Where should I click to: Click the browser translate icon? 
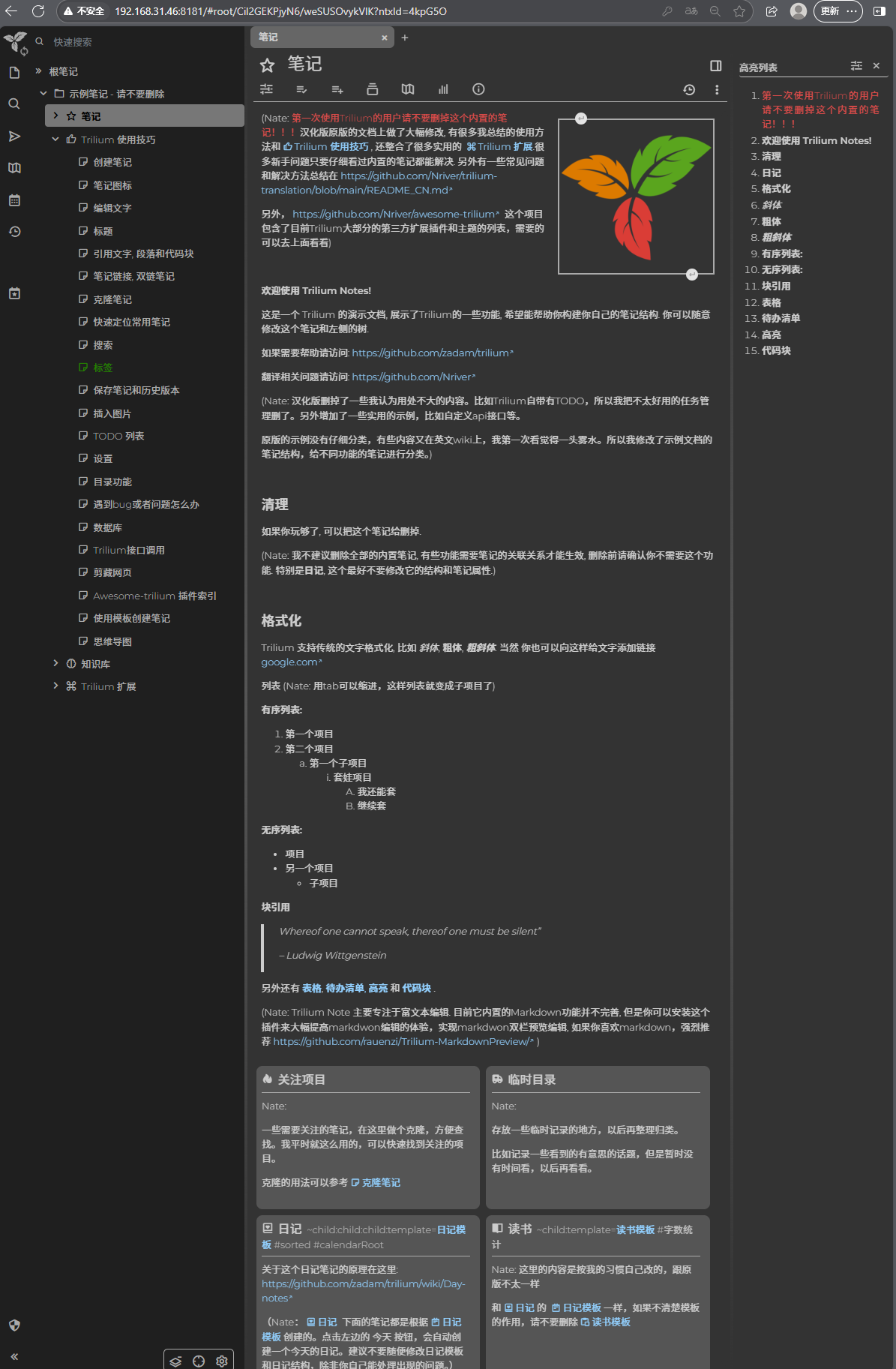click(691, 11)
